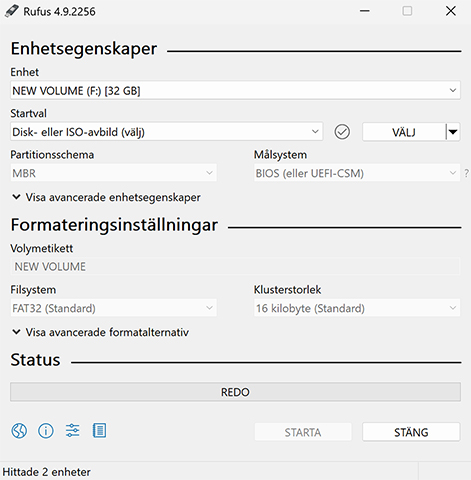471x480 pixels.
Task: Click the checksum checkmark circle icon
Action: point(342,132)
